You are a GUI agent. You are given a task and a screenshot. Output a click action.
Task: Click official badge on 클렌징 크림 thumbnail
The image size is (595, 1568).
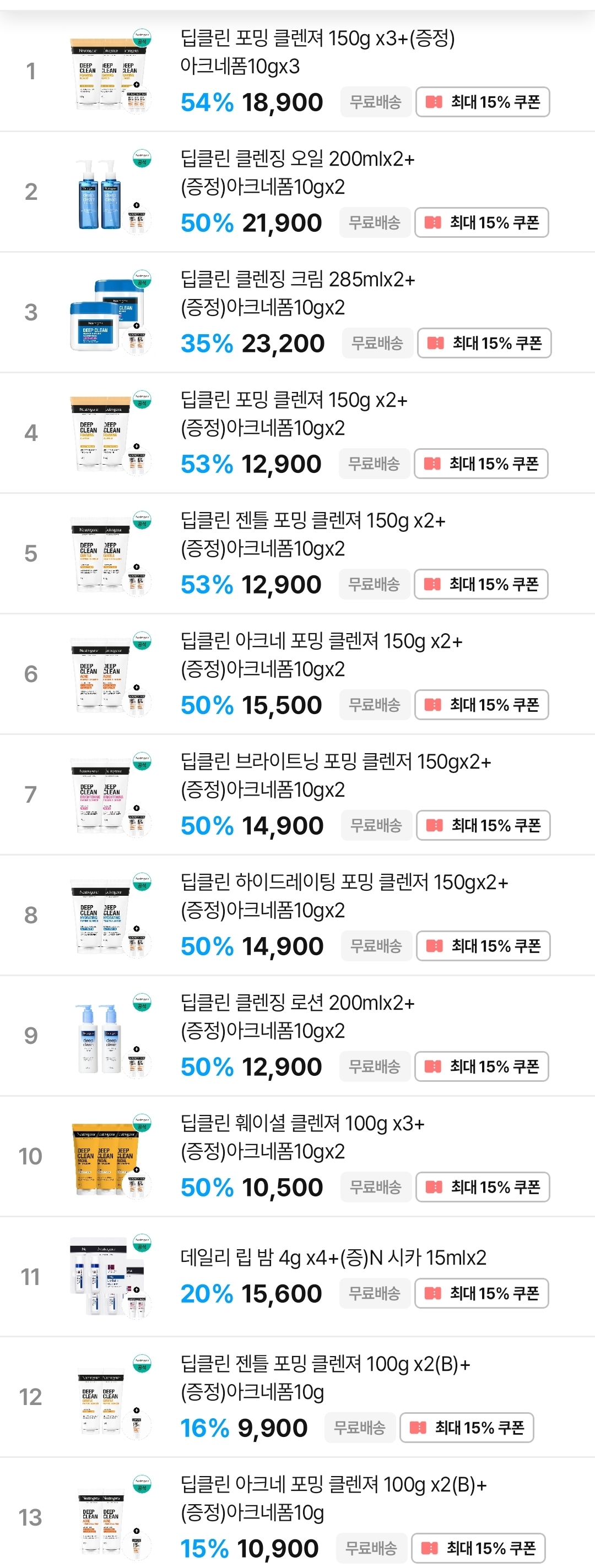[x=142, y=279]
